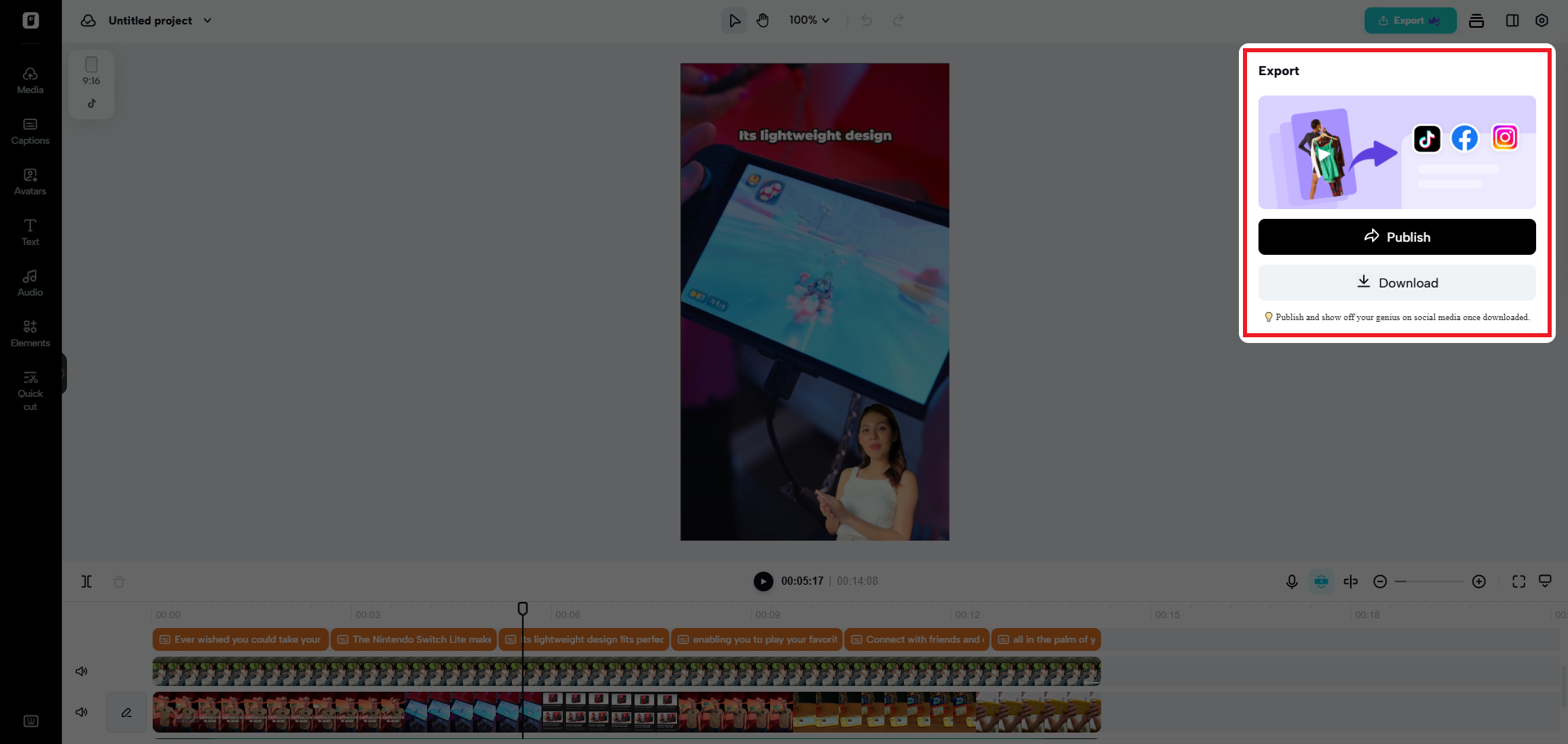Screen dimensions: 1568x744
Task: Open editor settings with gear icon
Action: click(x=1542, y=20)
